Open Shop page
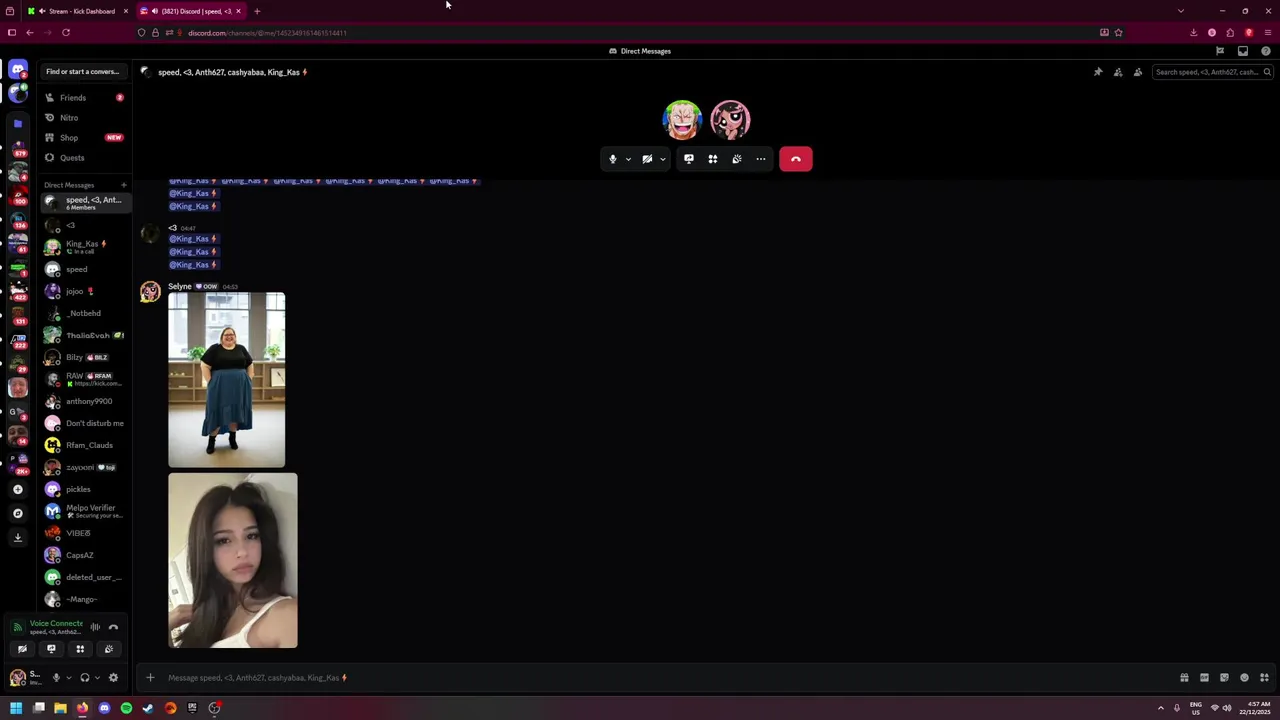Screen dimensions: 1280x720 (x=86, y=138)
